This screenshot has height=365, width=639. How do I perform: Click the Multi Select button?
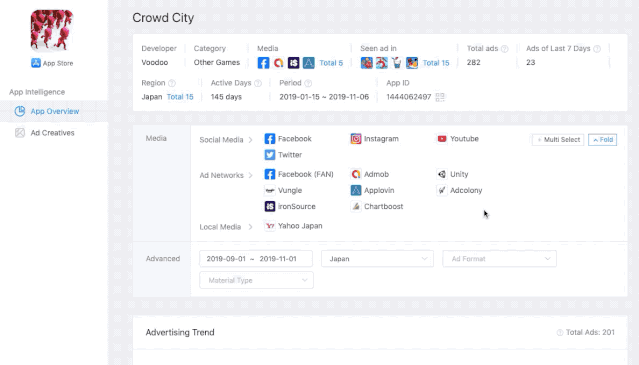tap(558, 140)
